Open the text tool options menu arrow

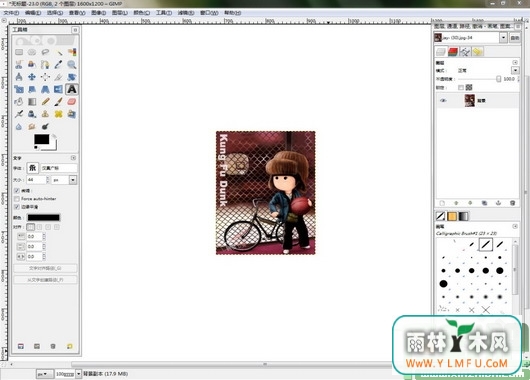click(73, 158)
